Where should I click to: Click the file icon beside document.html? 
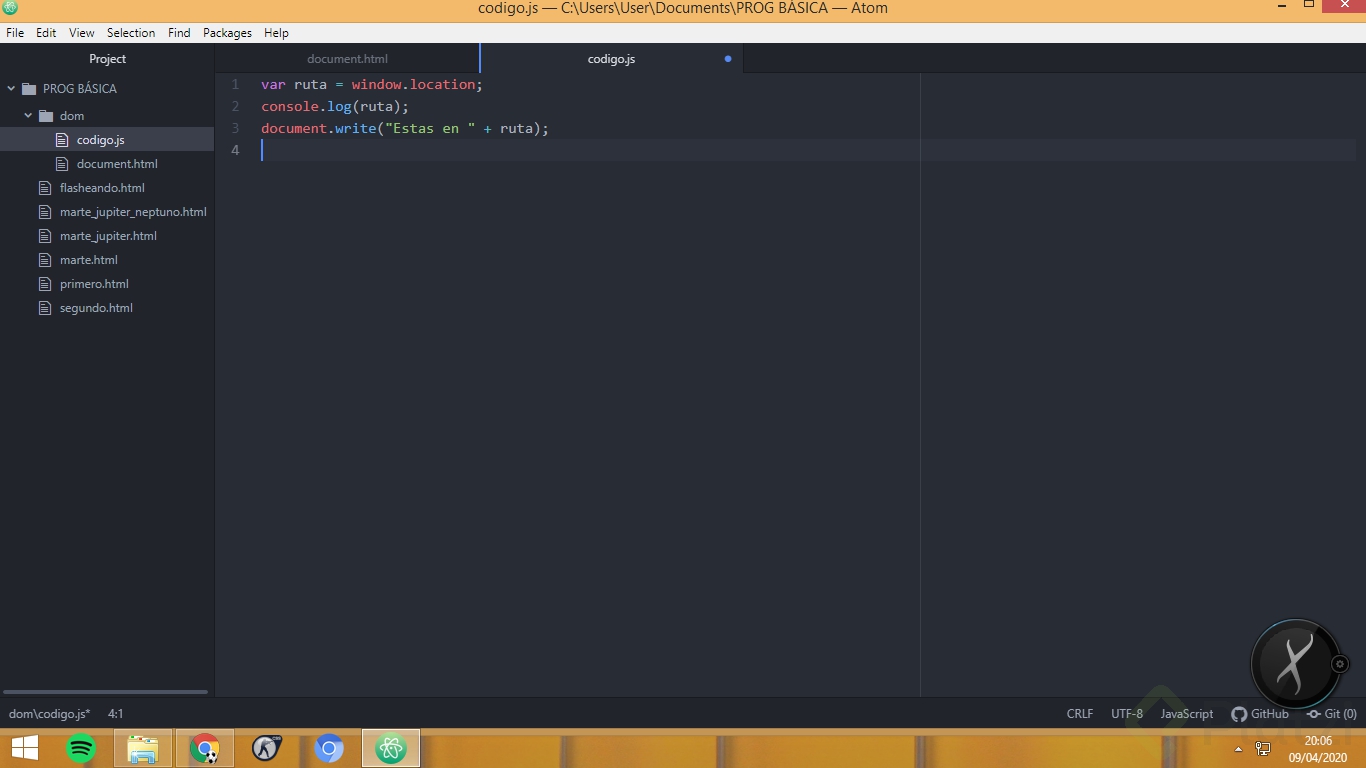point(61,164)
